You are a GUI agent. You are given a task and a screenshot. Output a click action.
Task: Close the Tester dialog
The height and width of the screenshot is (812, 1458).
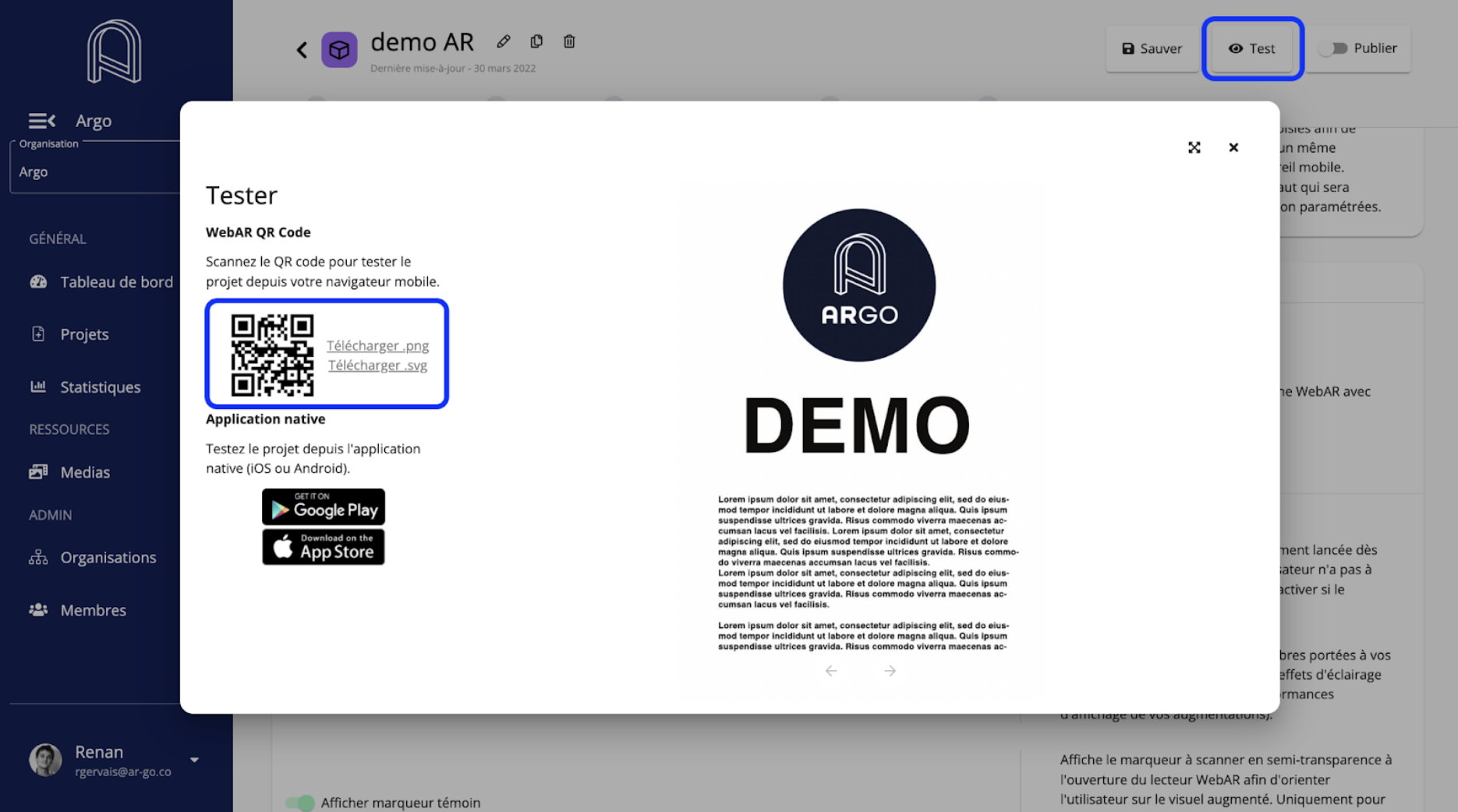coord(1233,147)
